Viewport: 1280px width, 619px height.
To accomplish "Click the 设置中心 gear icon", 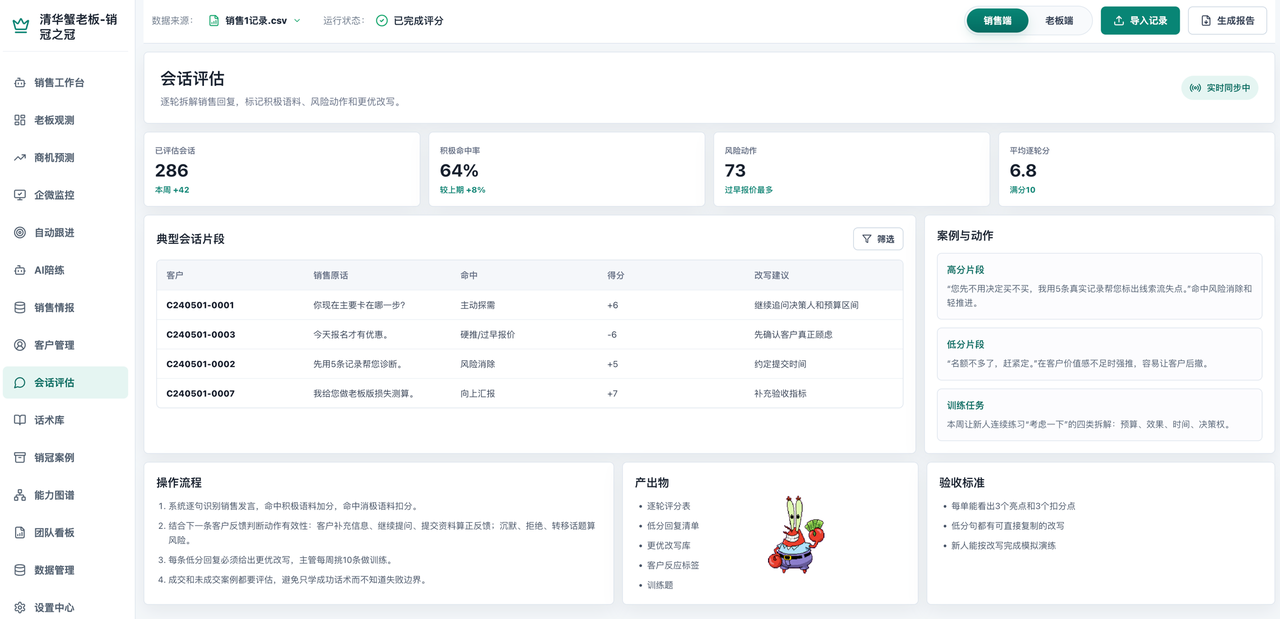I will click(20, 608).
